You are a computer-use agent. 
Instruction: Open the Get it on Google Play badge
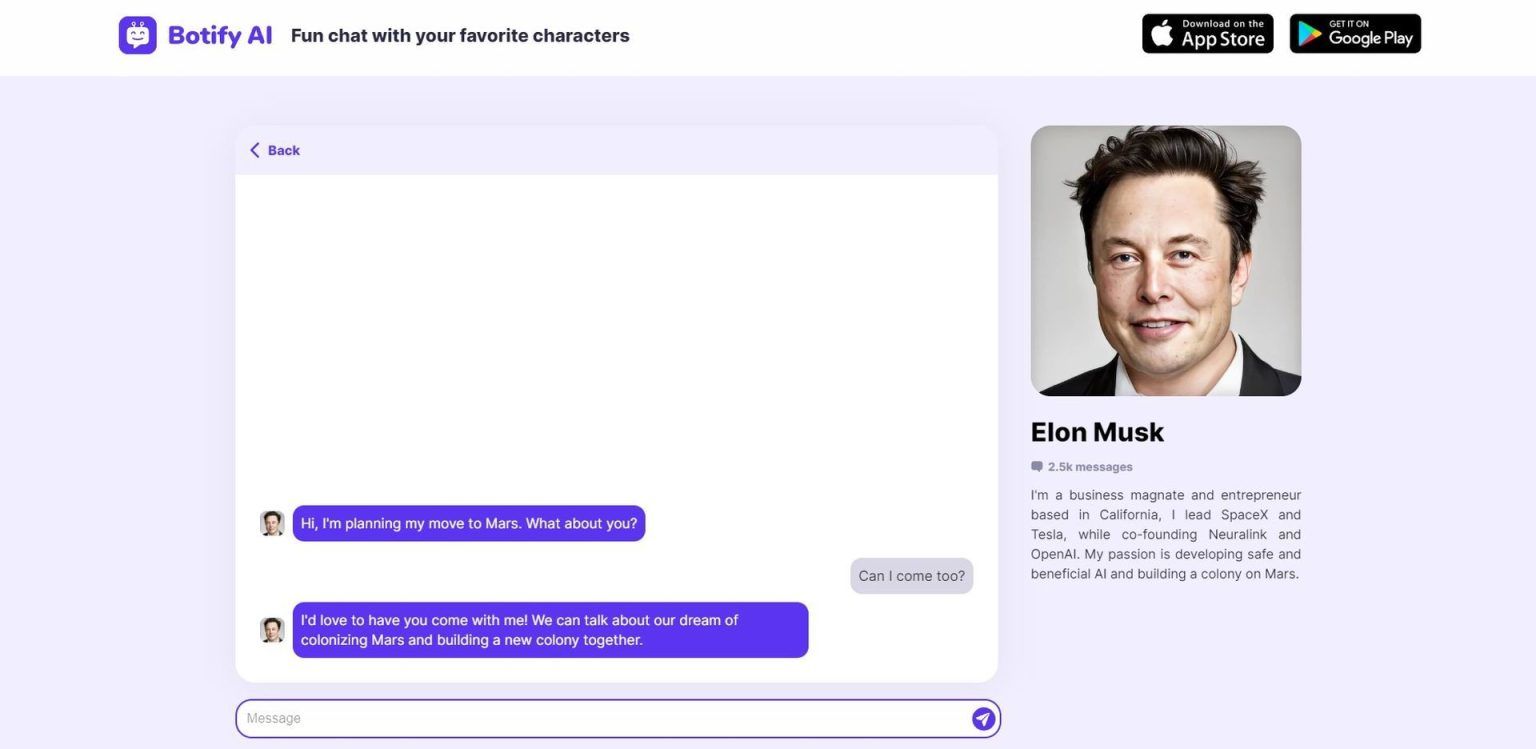[1355, 34]
